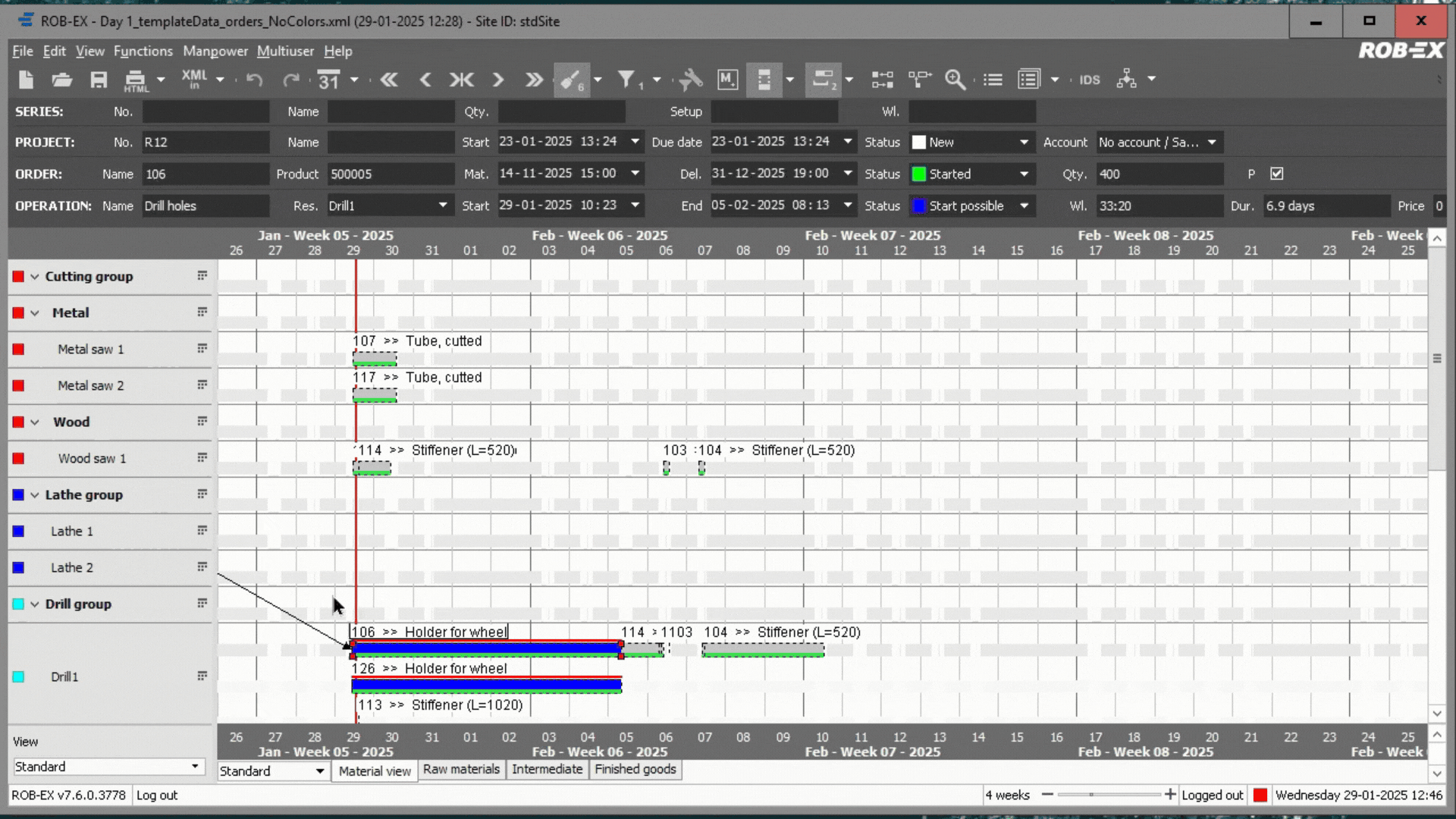The width and height of the screenshot is (1456, 819).
Task: Toggle the P checkbox in order row
Action: coord(1277,174)
